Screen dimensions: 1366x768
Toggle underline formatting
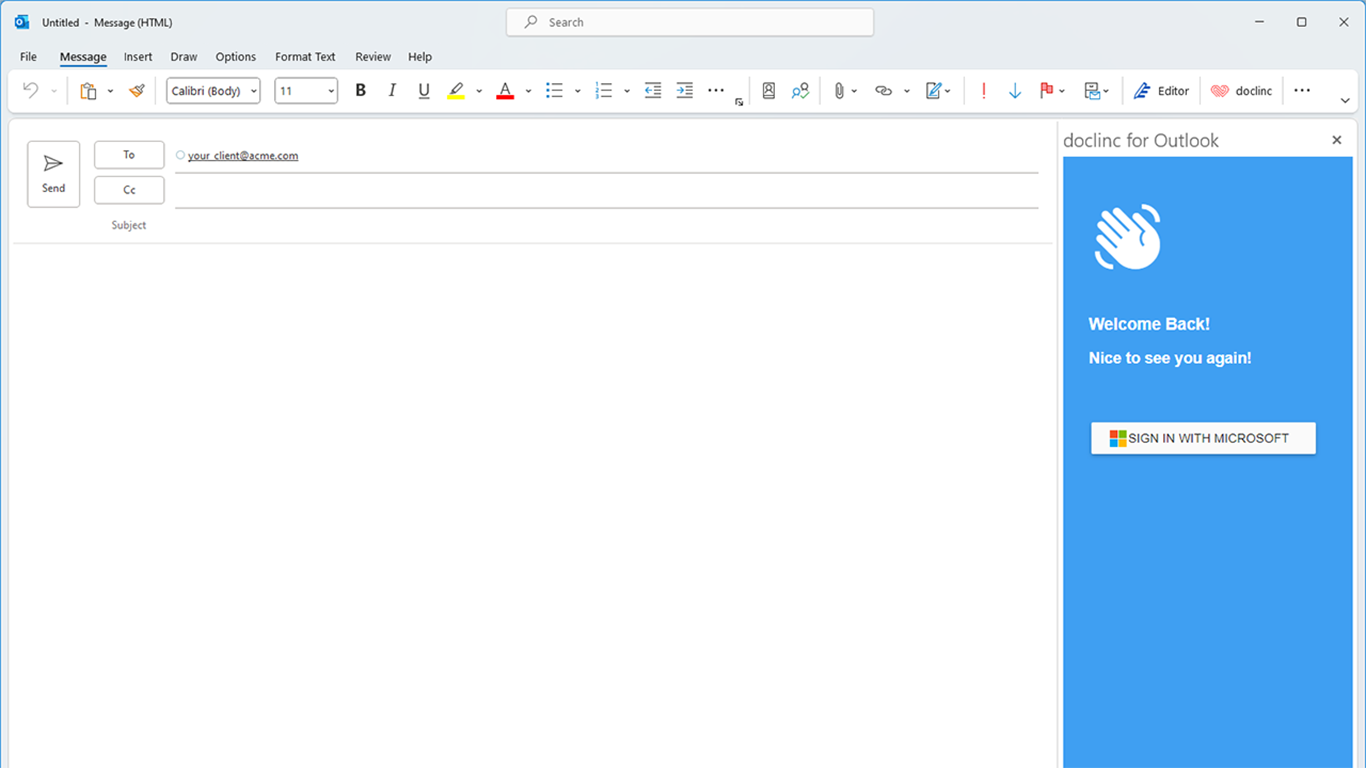[x=424, y=91]
